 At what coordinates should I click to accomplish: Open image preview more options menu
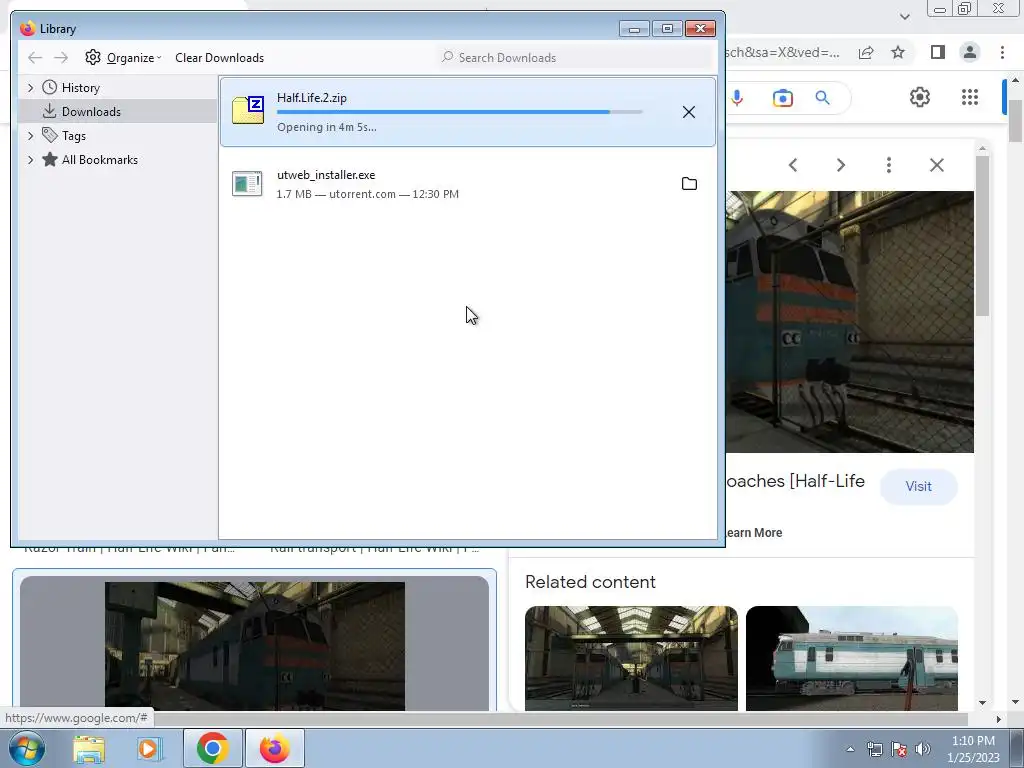[x=889, y=165]
